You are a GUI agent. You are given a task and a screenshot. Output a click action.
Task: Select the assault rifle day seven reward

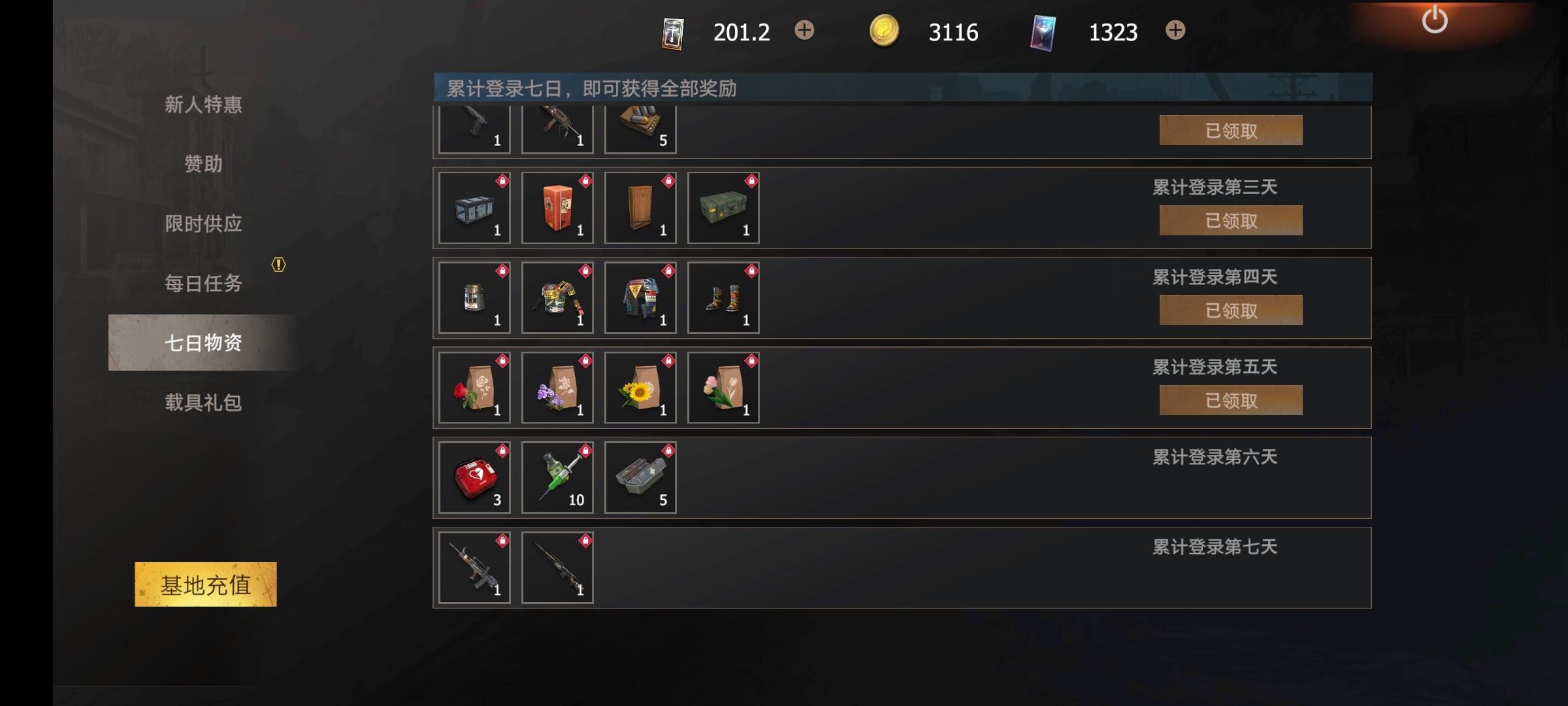[x=474, y=568]
